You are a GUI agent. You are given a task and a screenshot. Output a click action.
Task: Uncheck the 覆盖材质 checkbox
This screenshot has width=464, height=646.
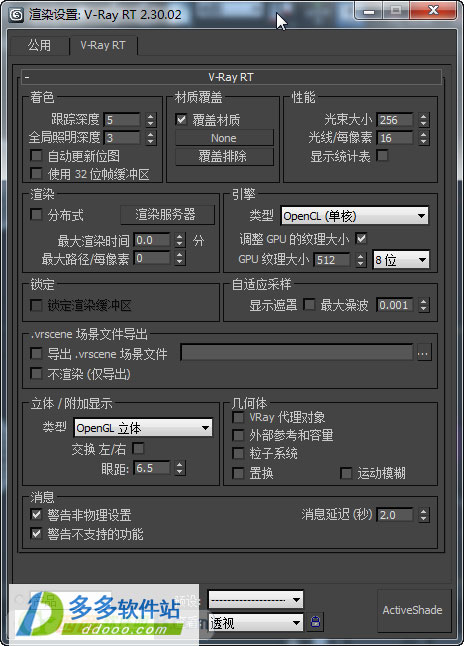[x=181, y=119]
